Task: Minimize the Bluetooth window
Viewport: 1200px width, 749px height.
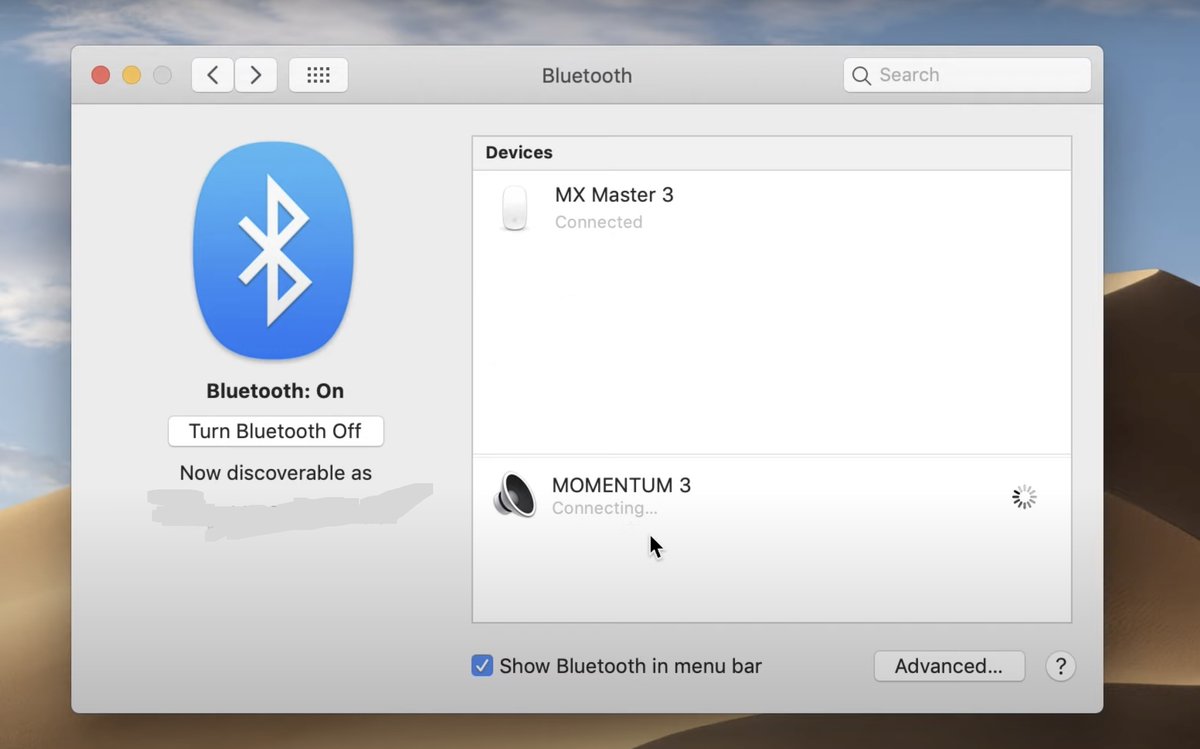Action: tap(131, 75)
